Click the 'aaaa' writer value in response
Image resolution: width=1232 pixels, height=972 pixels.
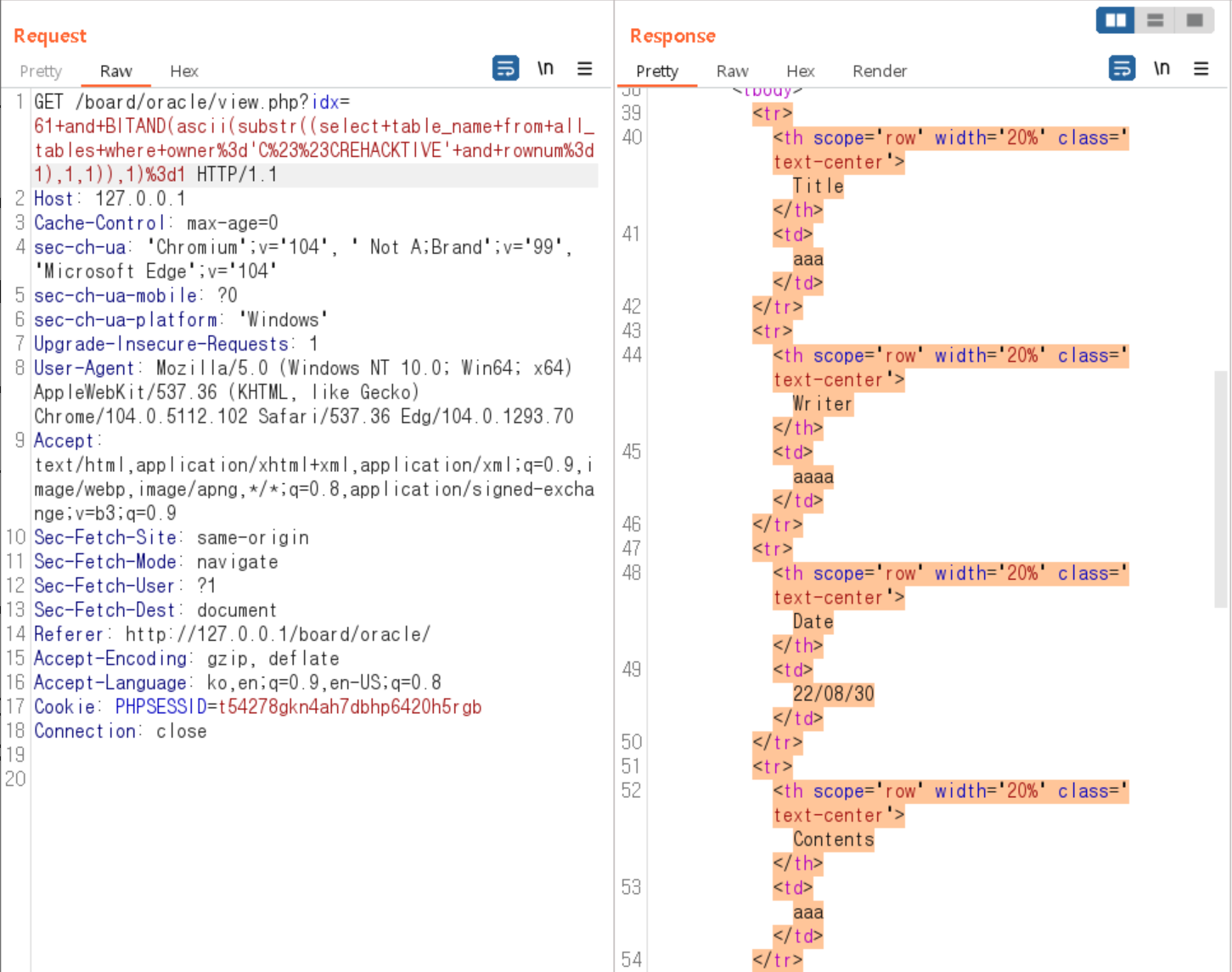pos(813,477)
